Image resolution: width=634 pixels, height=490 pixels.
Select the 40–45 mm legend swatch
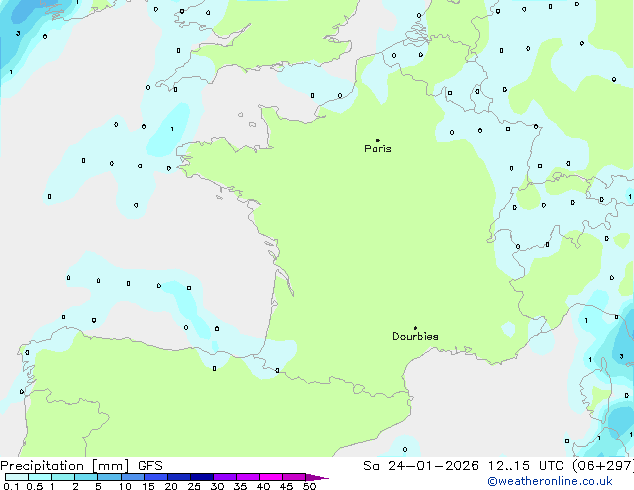pos(271,477)
